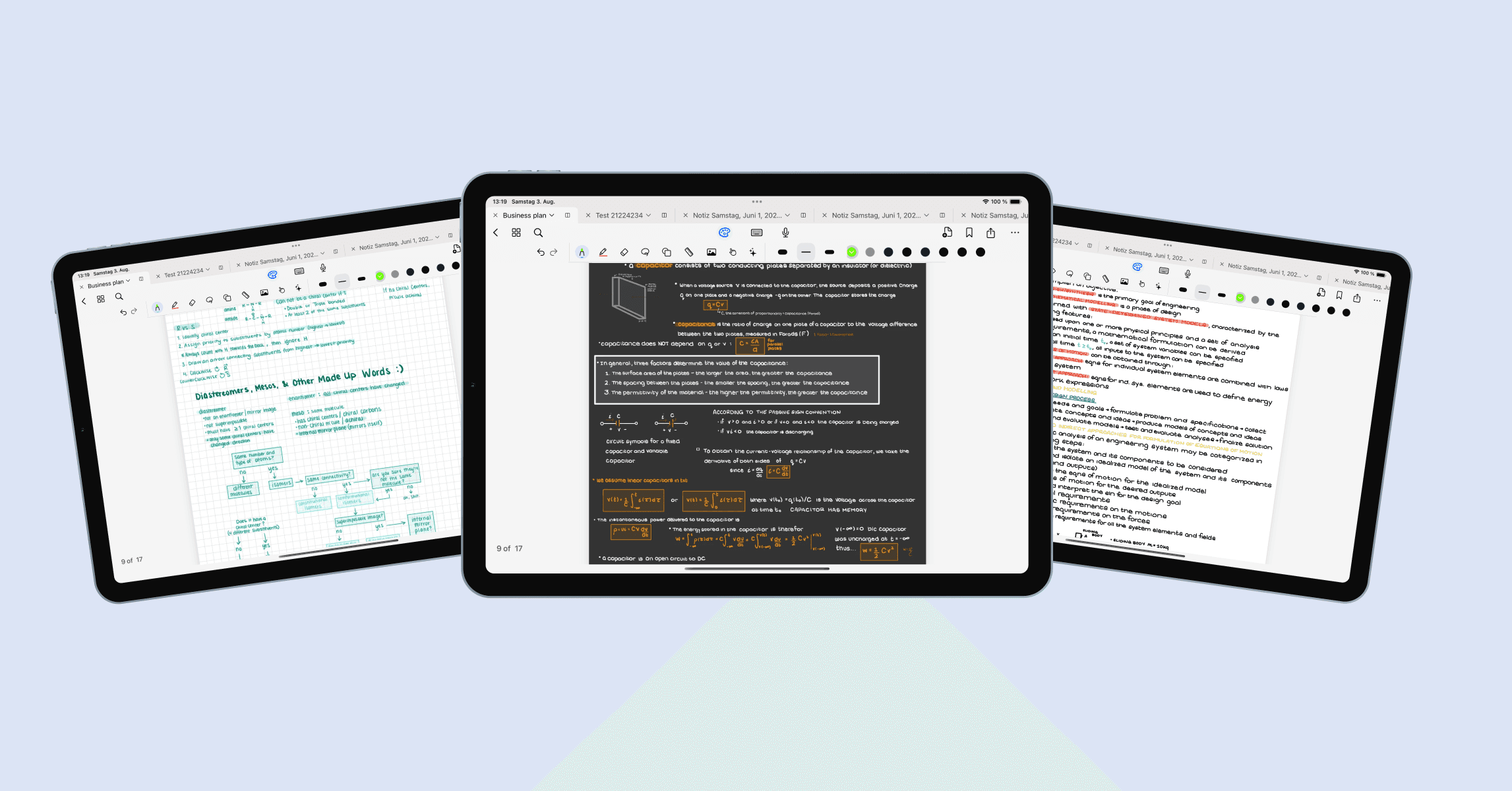Navigate back using the left arrow

(x=497, y=232)
